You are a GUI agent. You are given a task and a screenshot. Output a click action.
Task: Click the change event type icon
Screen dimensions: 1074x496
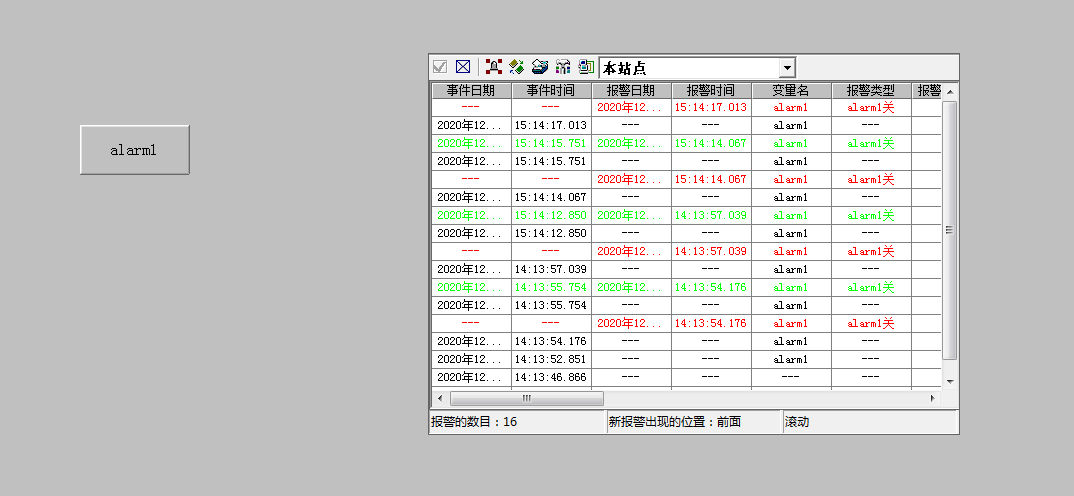(x=516, y=67)
